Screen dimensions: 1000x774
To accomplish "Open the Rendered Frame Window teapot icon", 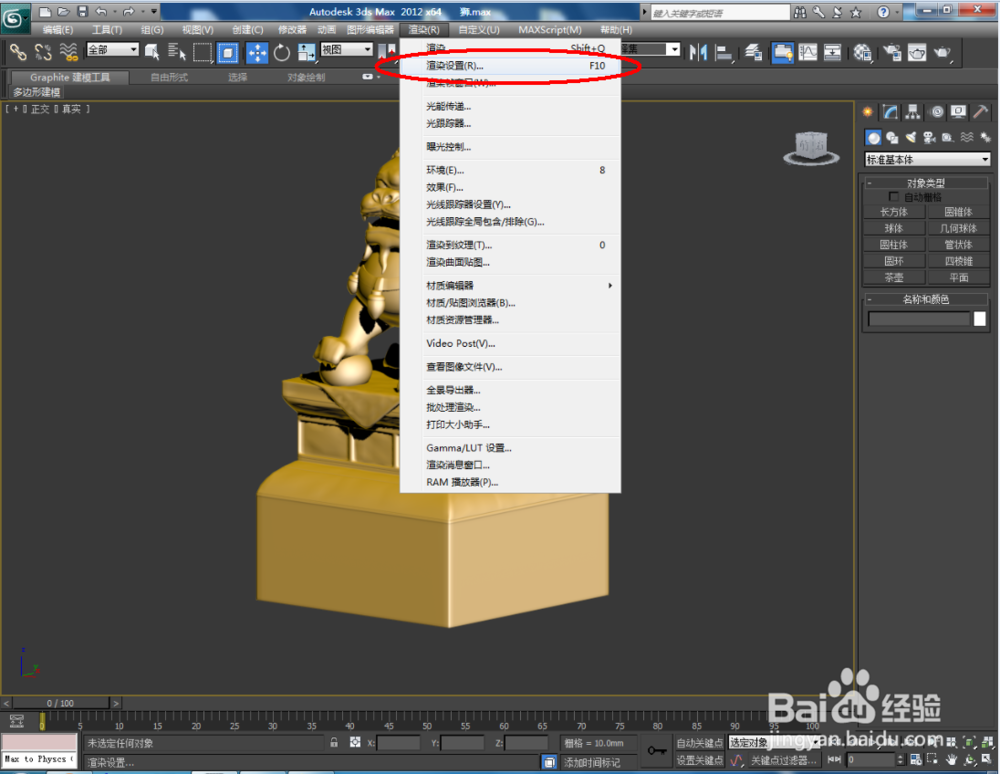I will click(917, 52).
